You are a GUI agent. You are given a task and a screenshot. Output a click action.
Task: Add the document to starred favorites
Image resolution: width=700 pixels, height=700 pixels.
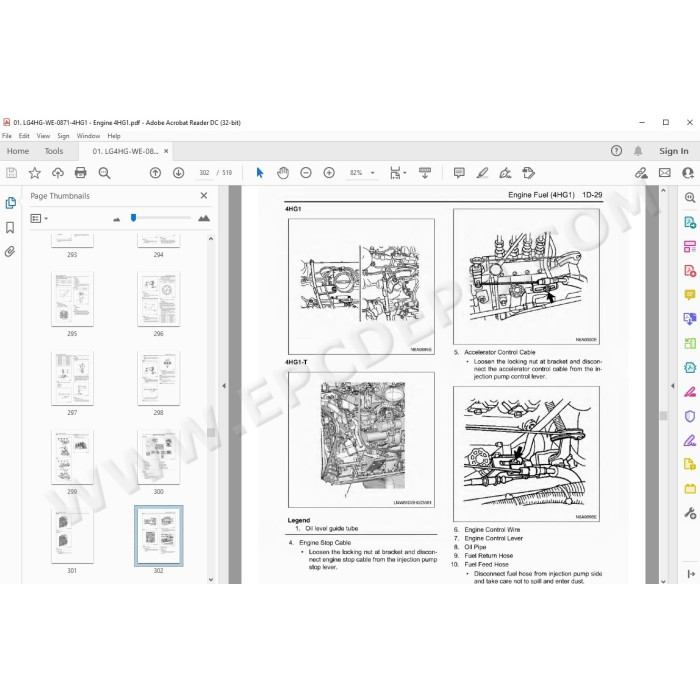click(34, 173)
